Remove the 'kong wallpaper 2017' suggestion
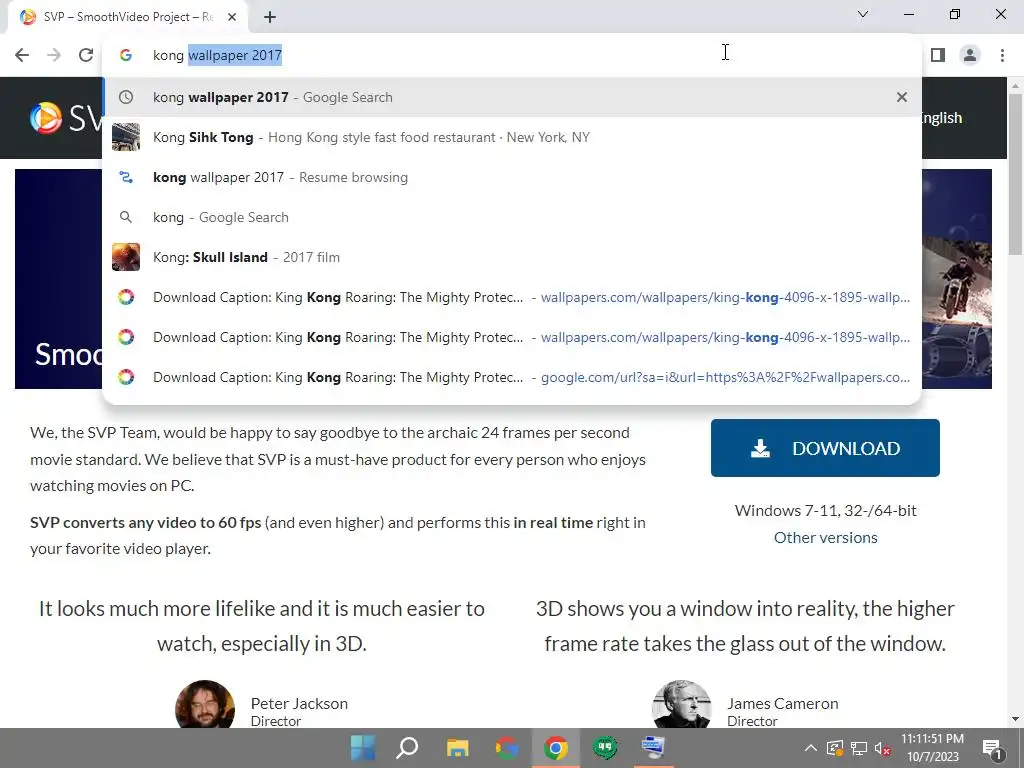Viewport: 1024px width, 768px height. (x=902, y=97)
